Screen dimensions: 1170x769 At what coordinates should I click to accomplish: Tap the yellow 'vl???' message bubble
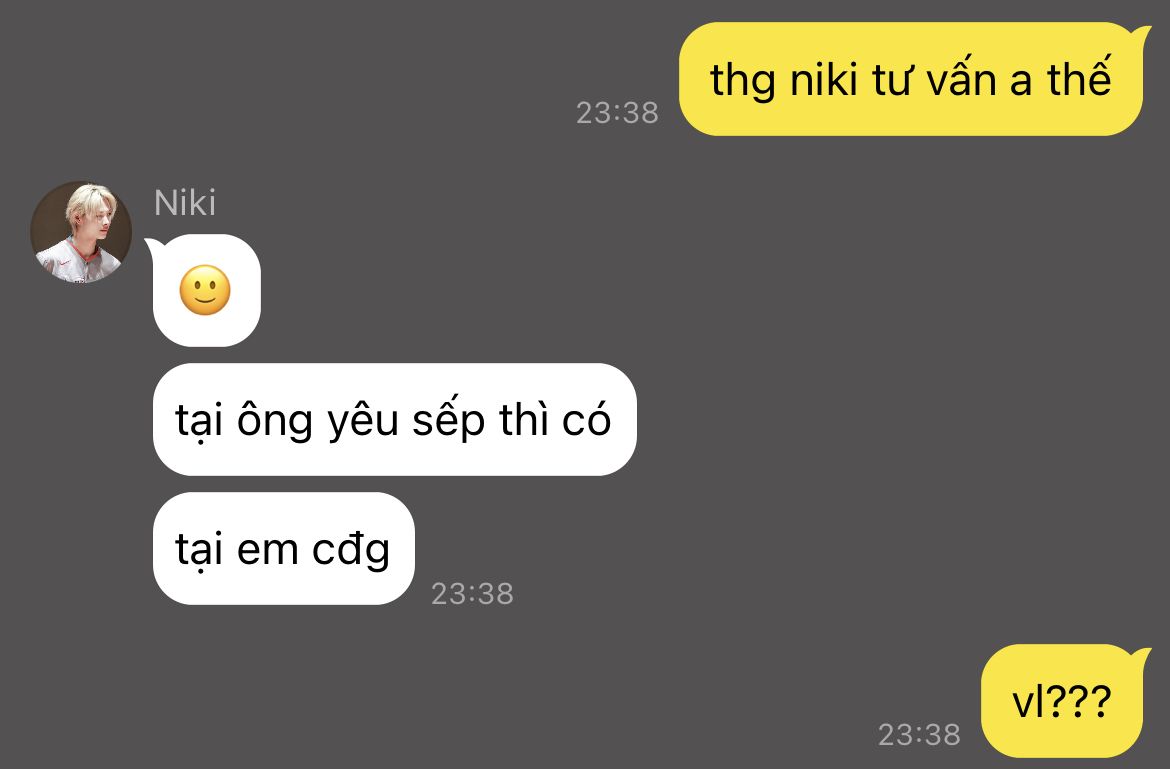[x=1063, y=701]
